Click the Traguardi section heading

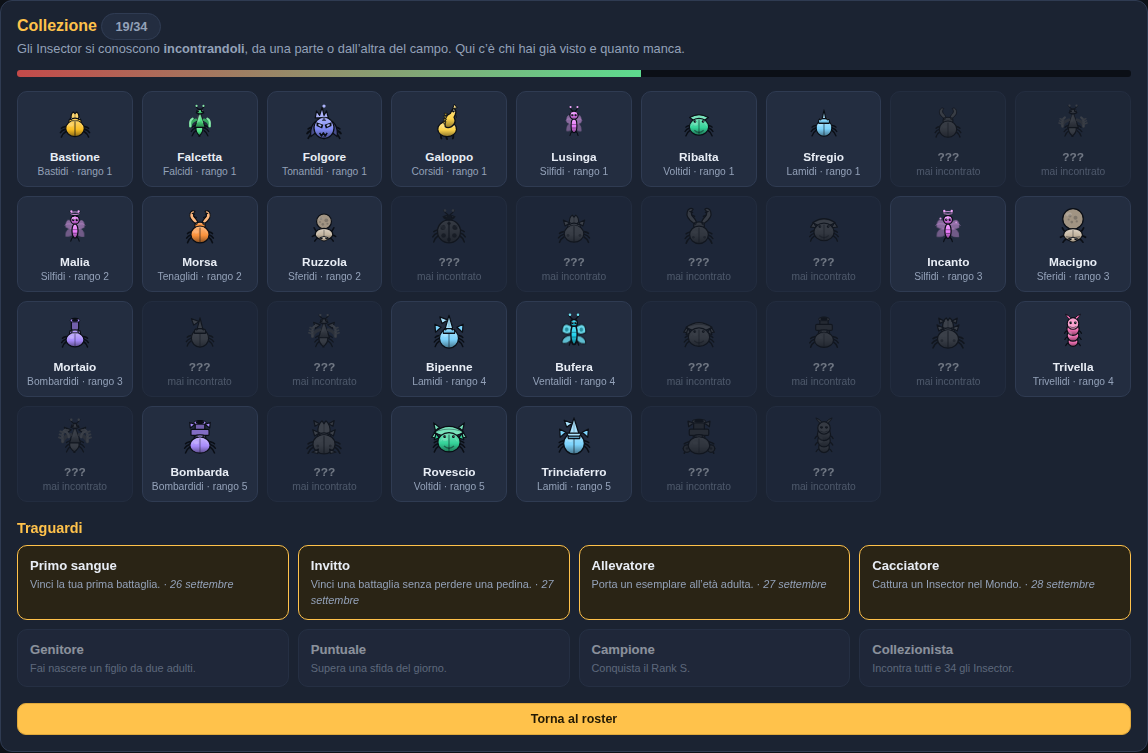[x=50, y=528]
